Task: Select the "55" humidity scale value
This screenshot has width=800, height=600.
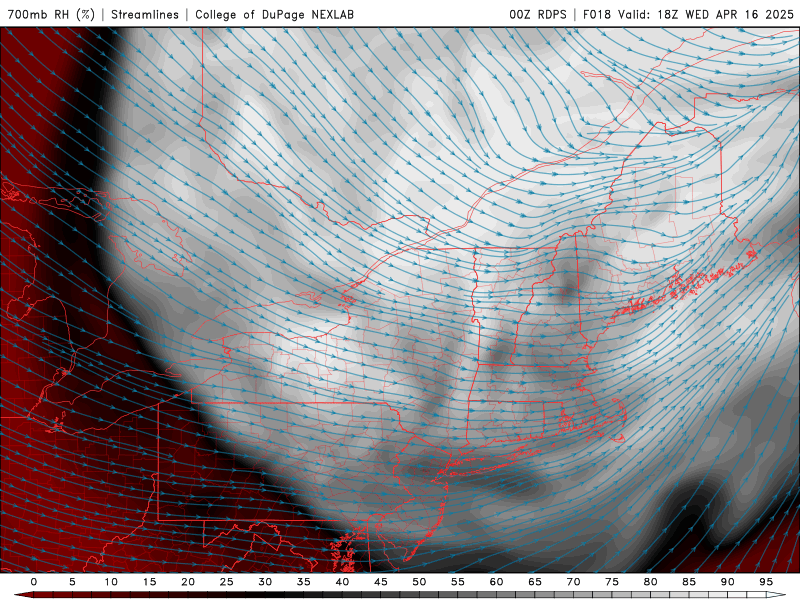Action: (458, 582)
